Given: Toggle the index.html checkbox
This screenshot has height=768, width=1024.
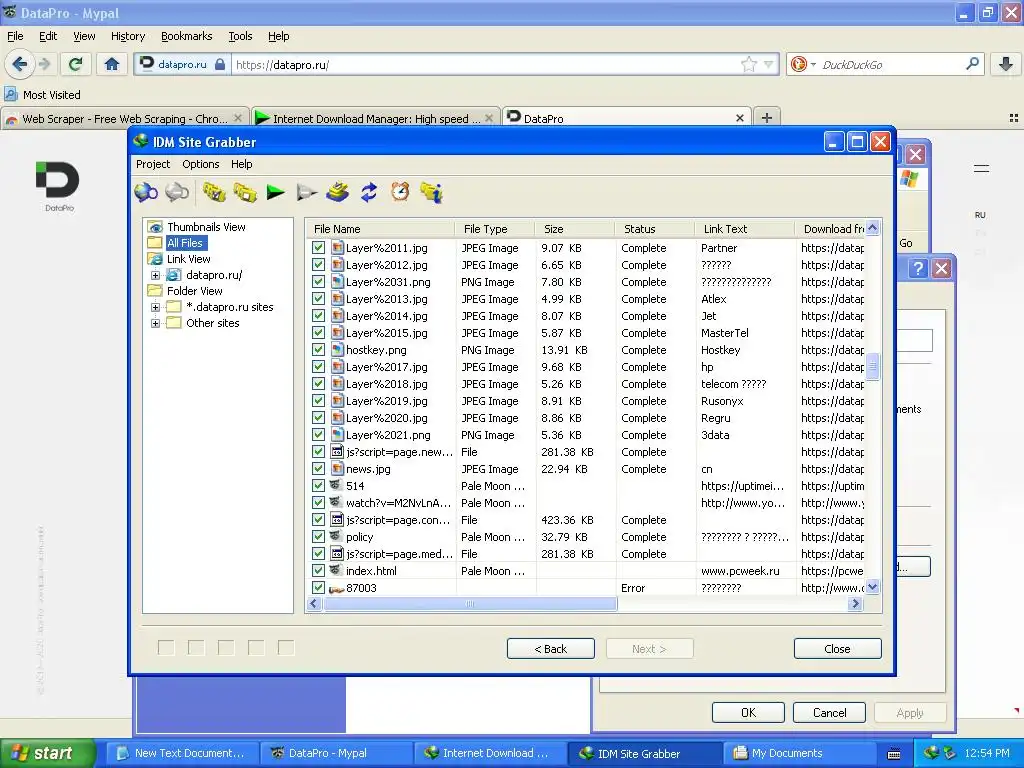Looking at the screenshot, I should 318,571.
